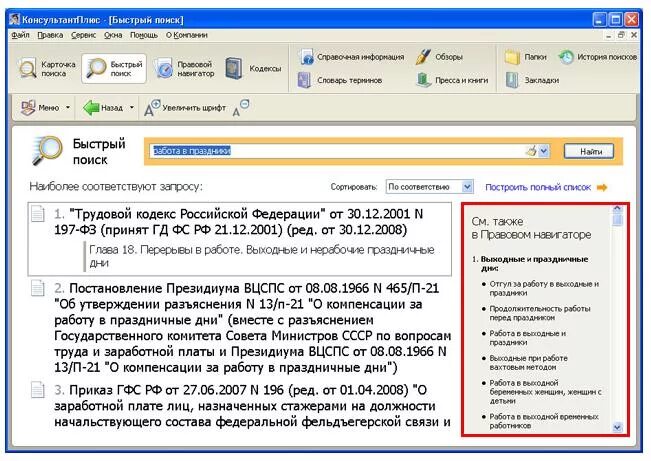
Task: Open Работа в выходные и праздники link
Action: tap(527, 338)
